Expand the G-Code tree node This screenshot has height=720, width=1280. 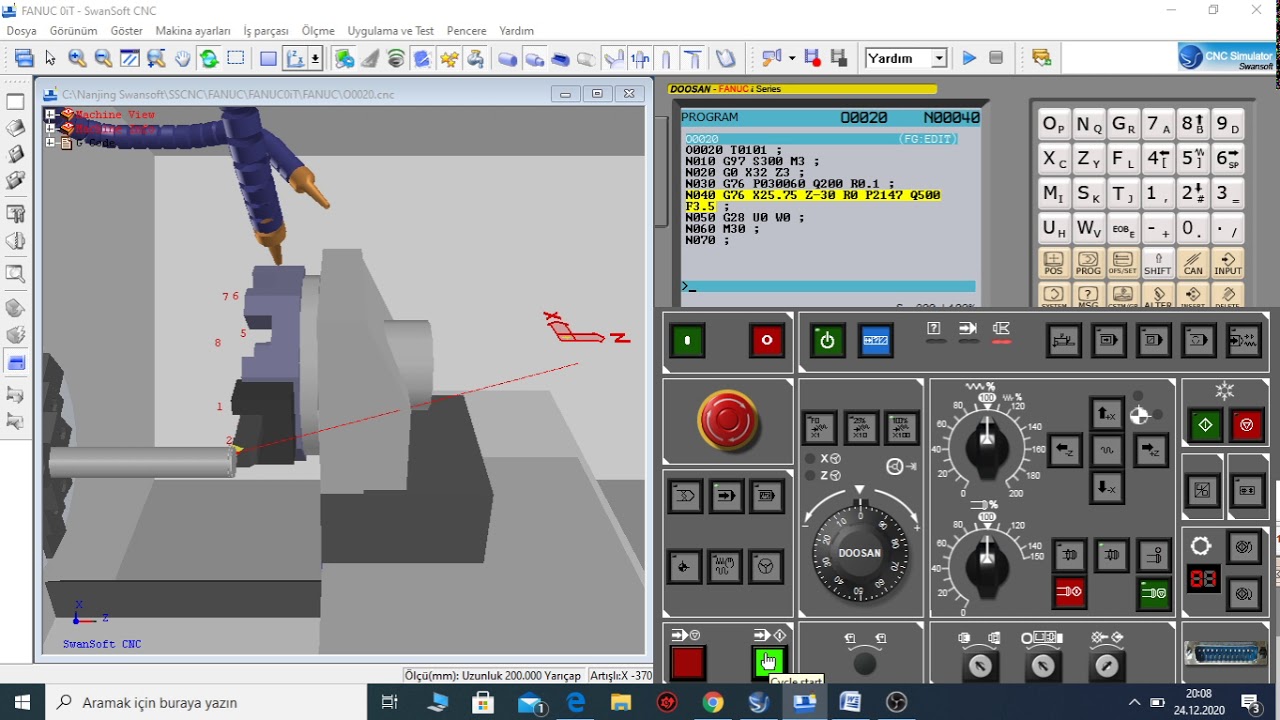coord(50,143)
